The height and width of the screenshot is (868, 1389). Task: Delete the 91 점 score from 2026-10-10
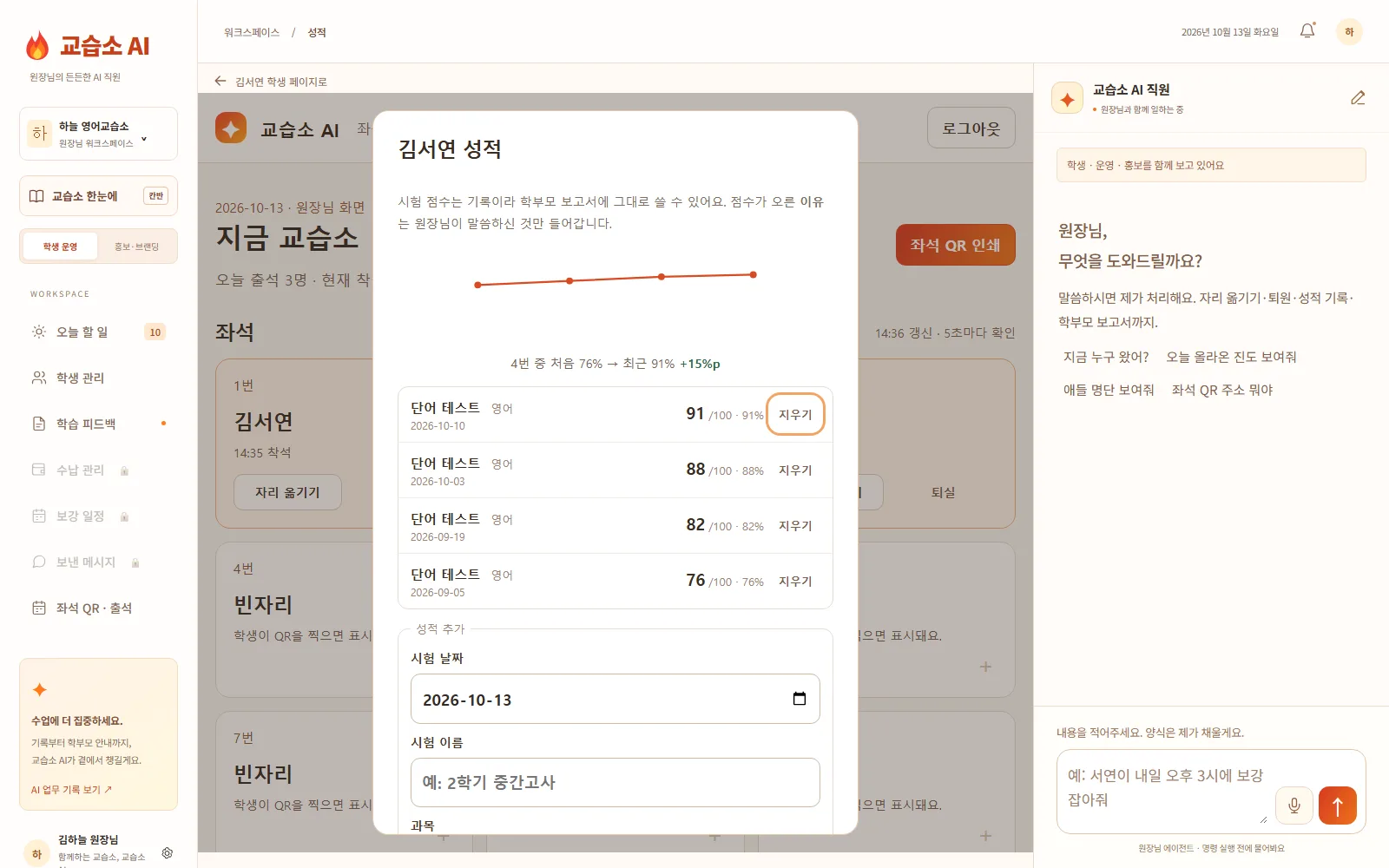[x=795, y=415]
